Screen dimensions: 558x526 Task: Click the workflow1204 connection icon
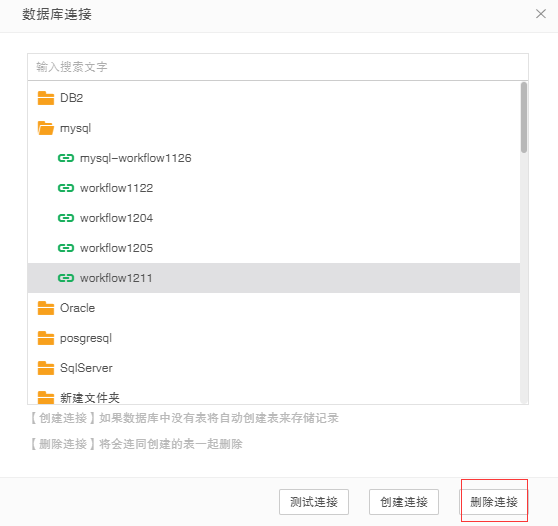point(66,218)
